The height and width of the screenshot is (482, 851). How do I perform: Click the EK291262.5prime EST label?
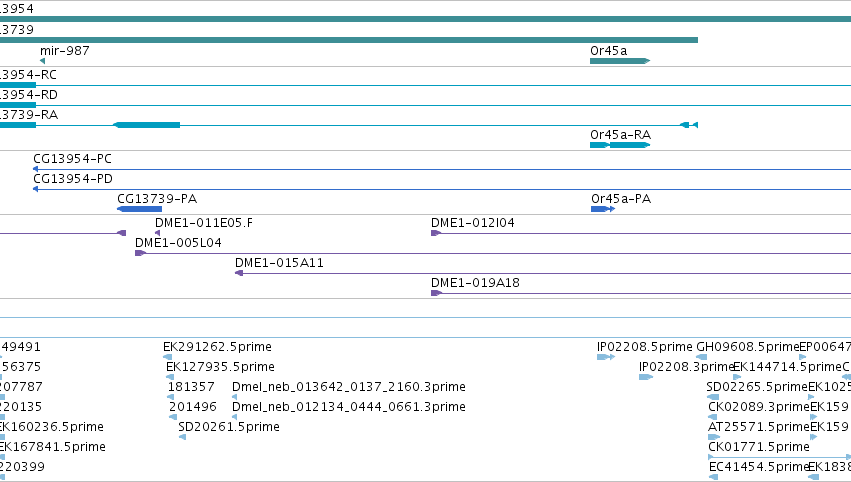click(x=217, y=347)
